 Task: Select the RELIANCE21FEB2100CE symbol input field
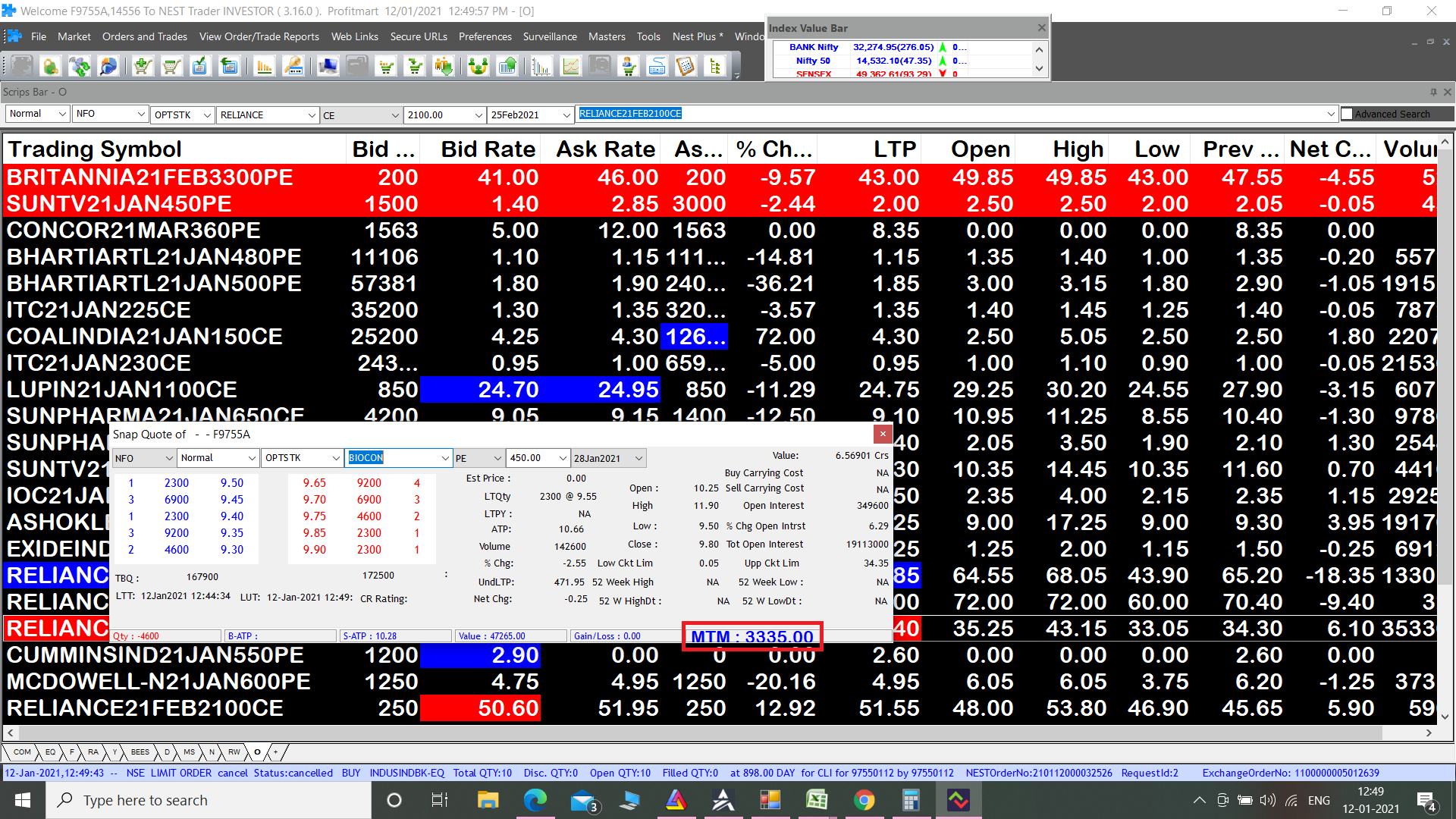click(955, 114)
